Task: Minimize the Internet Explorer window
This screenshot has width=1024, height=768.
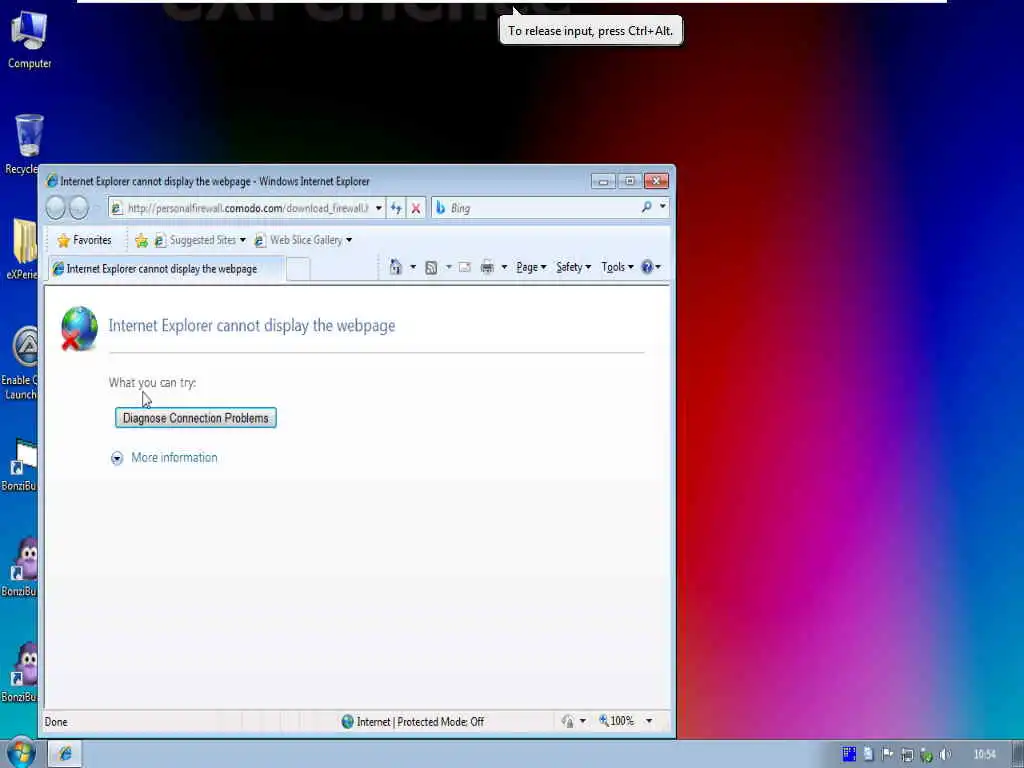Action: 603,182
